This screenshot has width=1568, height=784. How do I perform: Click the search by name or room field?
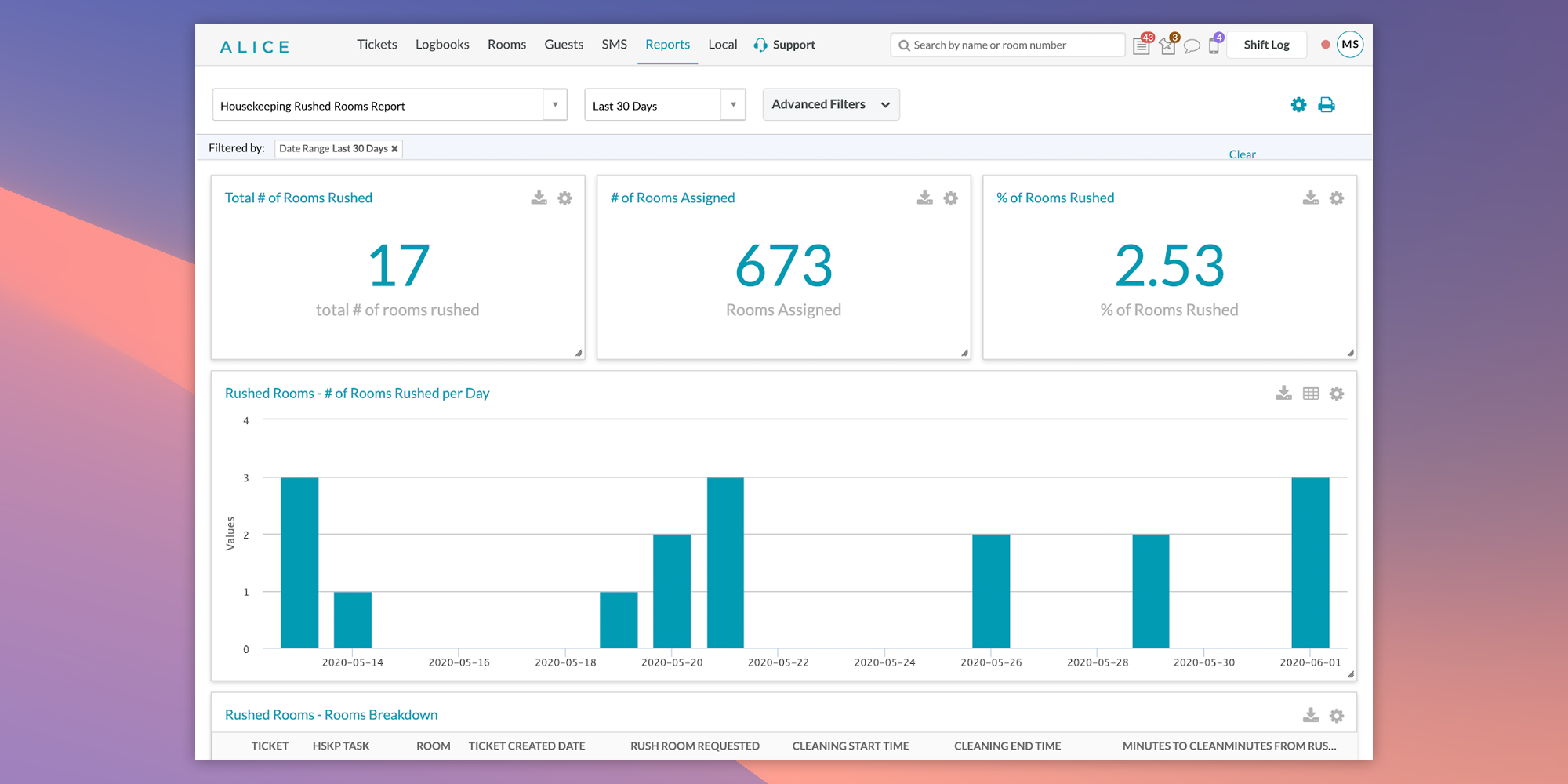pyautogui.click(x=1007, y=45)
